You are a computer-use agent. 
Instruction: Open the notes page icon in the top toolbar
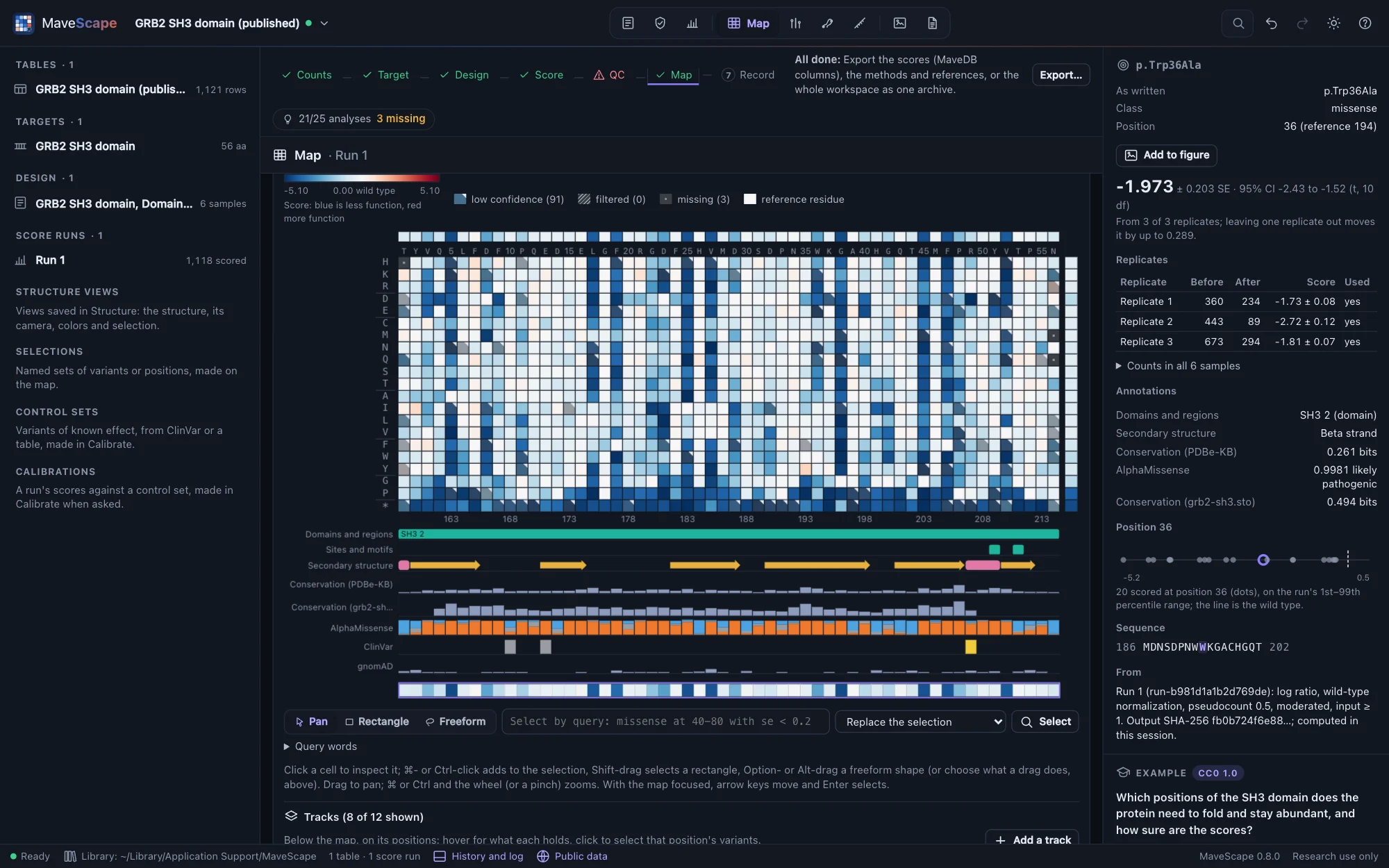click(x=628, y=23)
